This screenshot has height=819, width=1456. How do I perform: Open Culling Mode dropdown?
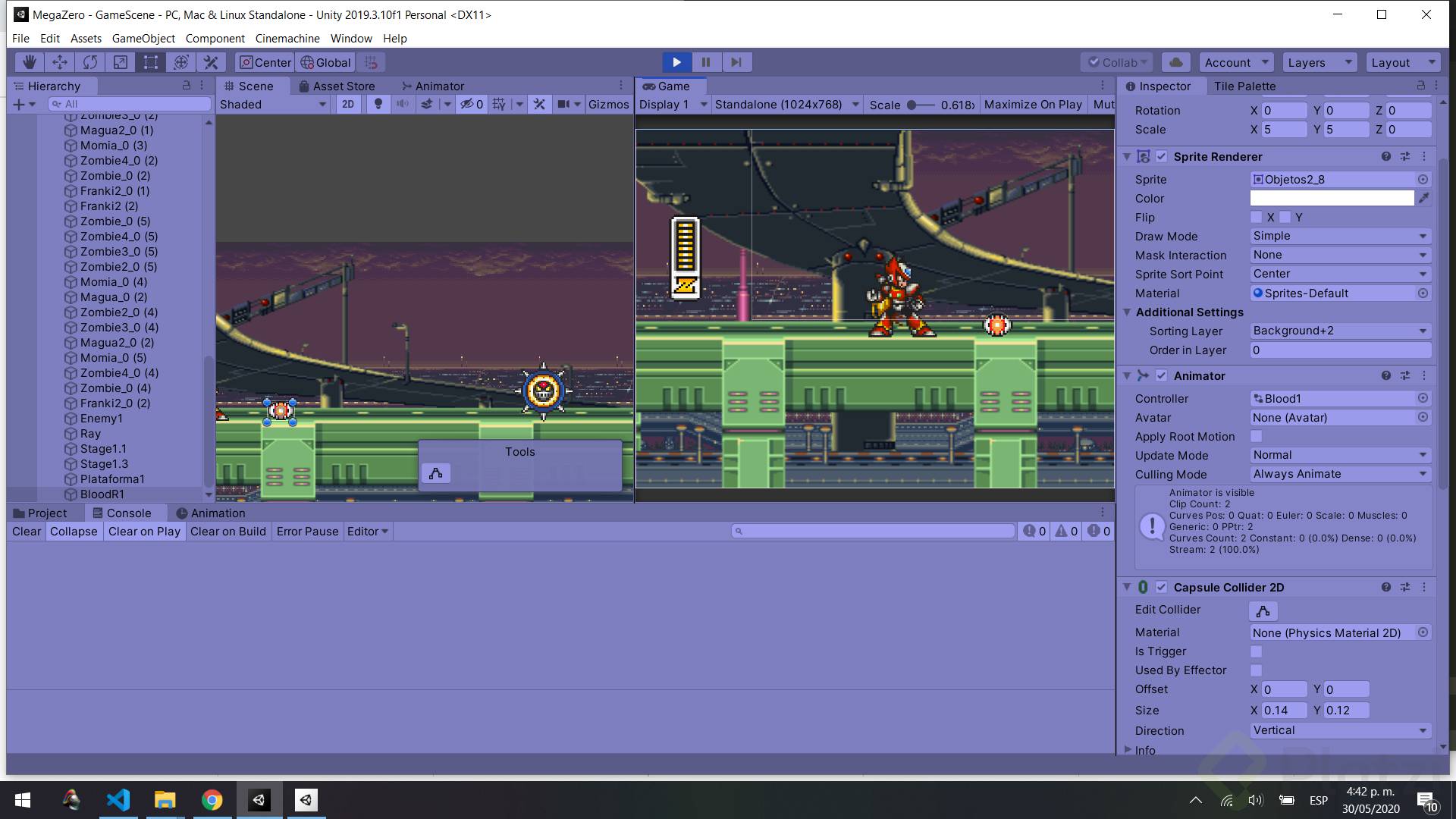[1339, 475]
